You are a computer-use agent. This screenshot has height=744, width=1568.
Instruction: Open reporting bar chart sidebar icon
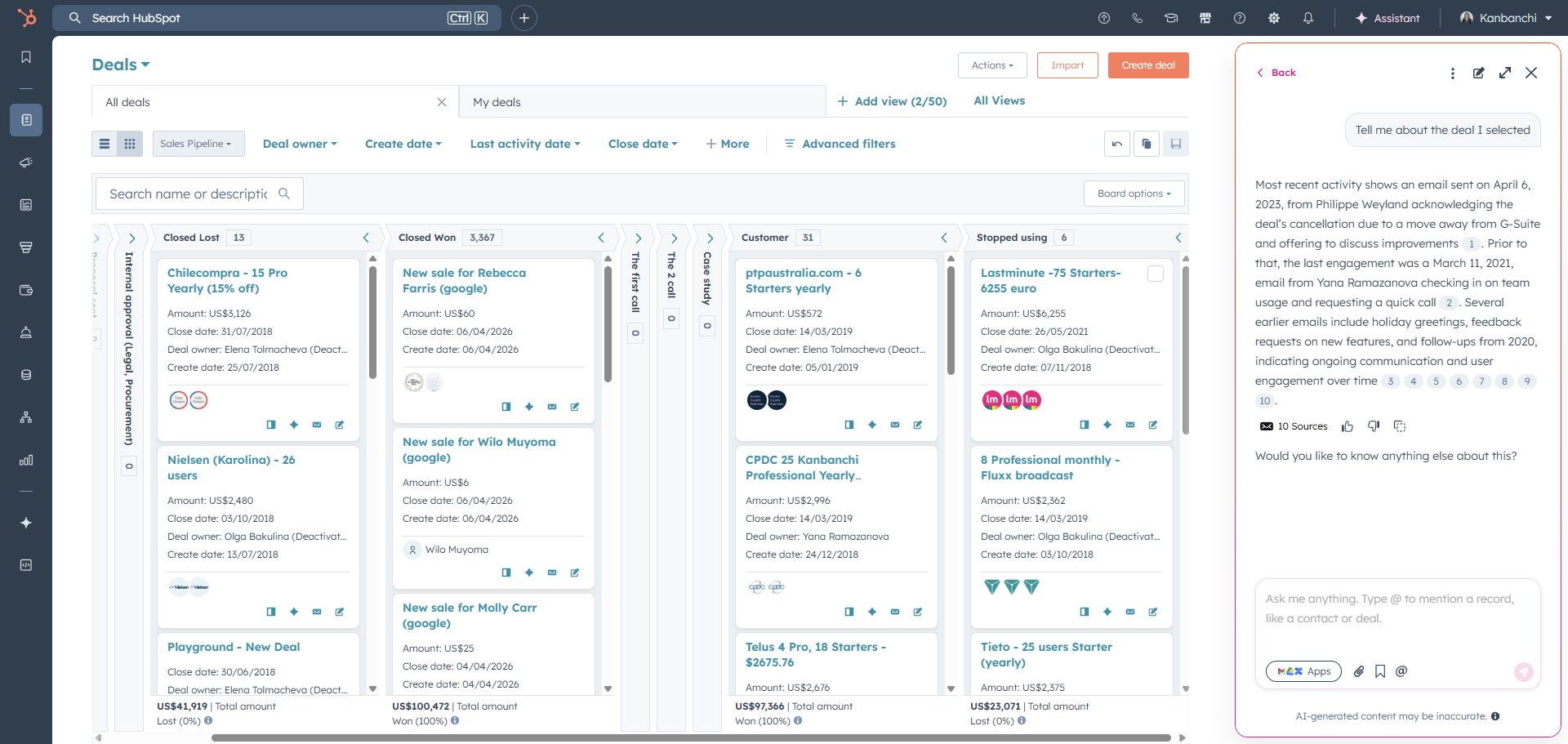(x=26, y=460)
